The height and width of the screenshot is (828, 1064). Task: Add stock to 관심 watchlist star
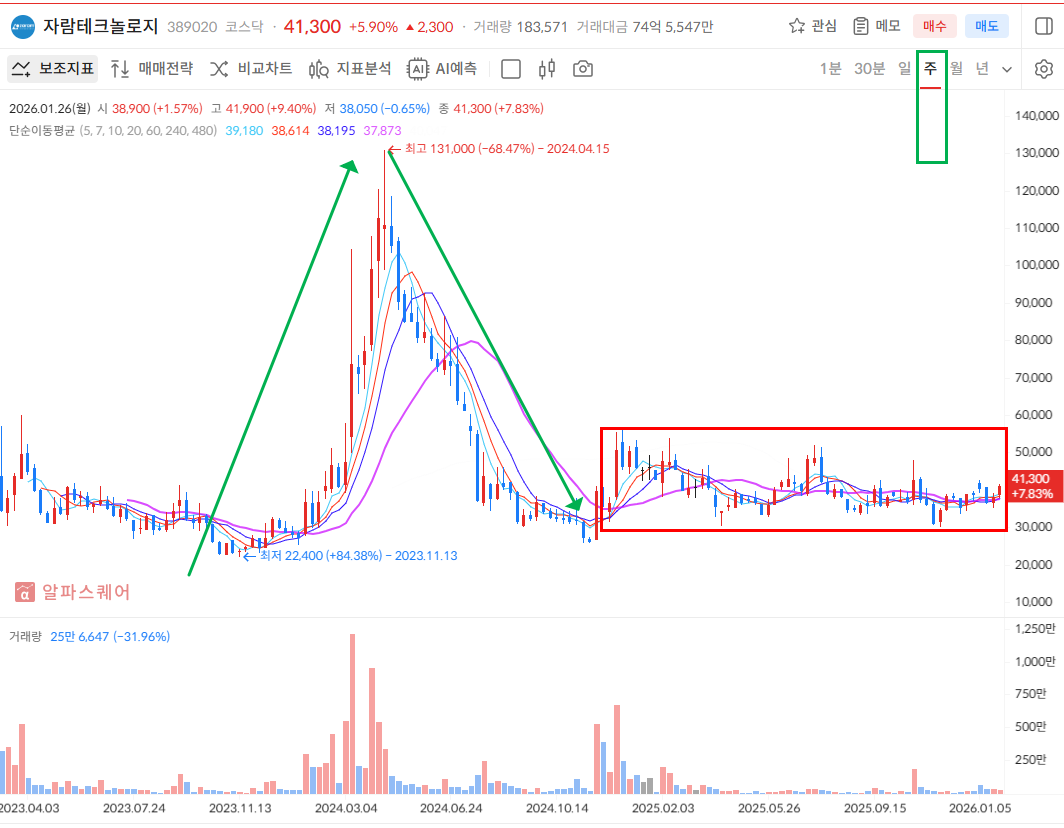pos(812,26)
